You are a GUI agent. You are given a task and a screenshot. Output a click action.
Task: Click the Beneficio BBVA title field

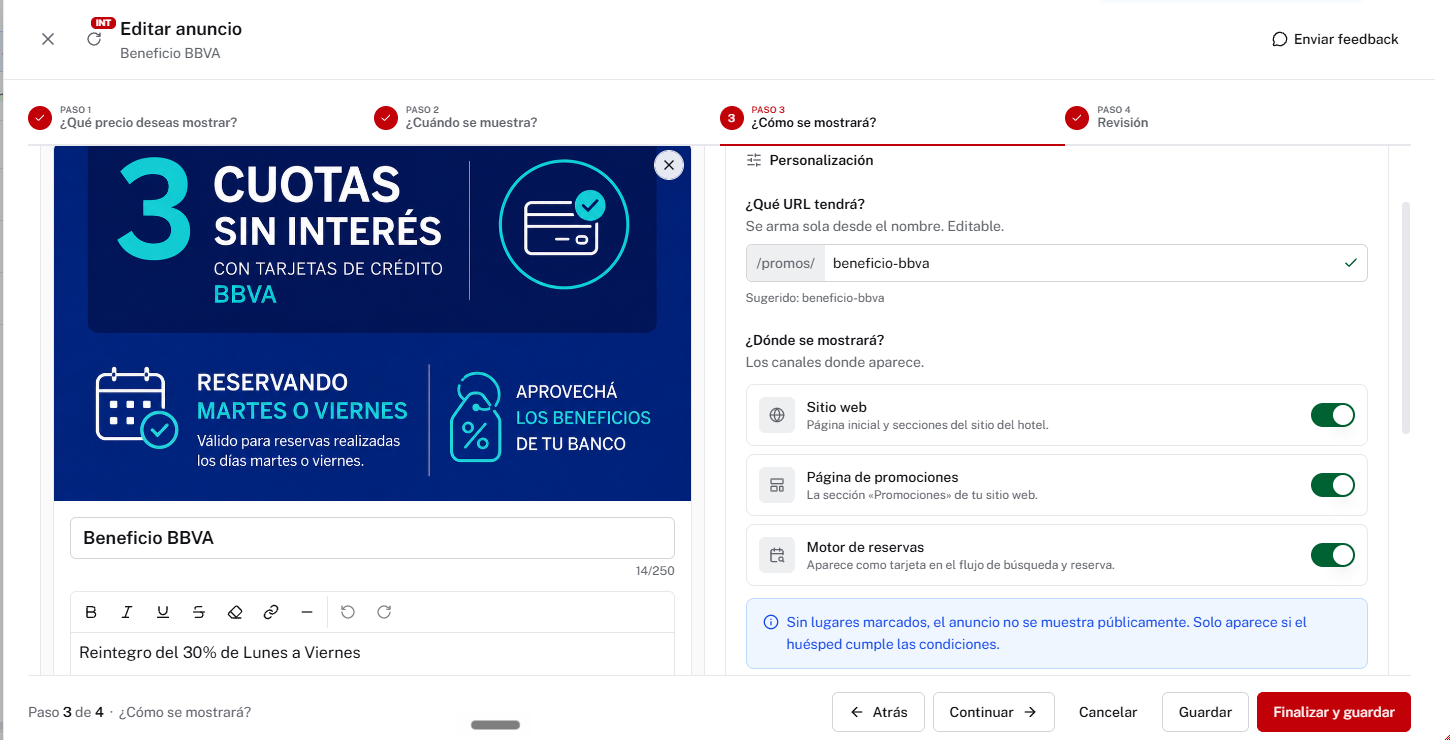coord(372,538)
